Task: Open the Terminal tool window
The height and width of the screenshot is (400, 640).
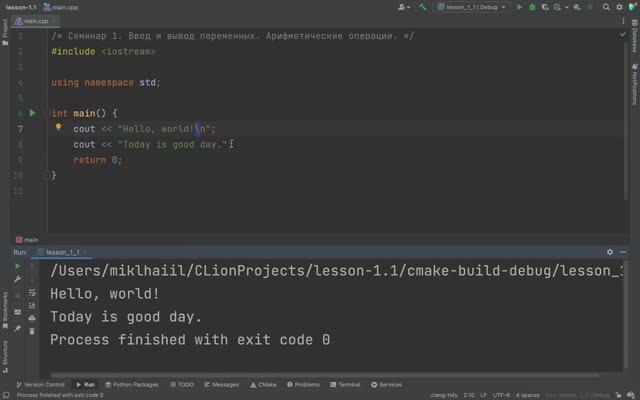Action: (x=345, y=384)
